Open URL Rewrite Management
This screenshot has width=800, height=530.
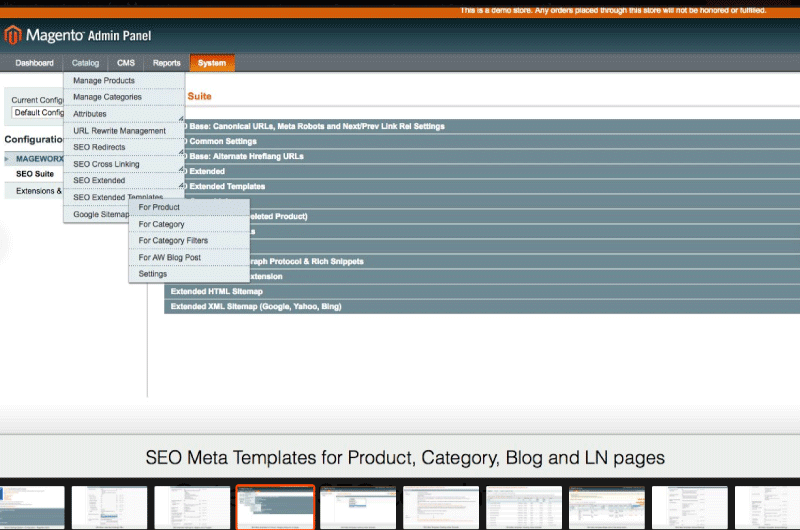click(x=124, y=131)
